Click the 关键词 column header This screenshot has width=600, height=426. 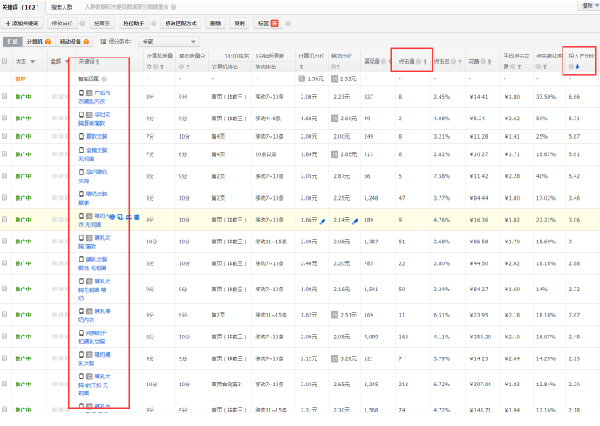coord(90,62)
